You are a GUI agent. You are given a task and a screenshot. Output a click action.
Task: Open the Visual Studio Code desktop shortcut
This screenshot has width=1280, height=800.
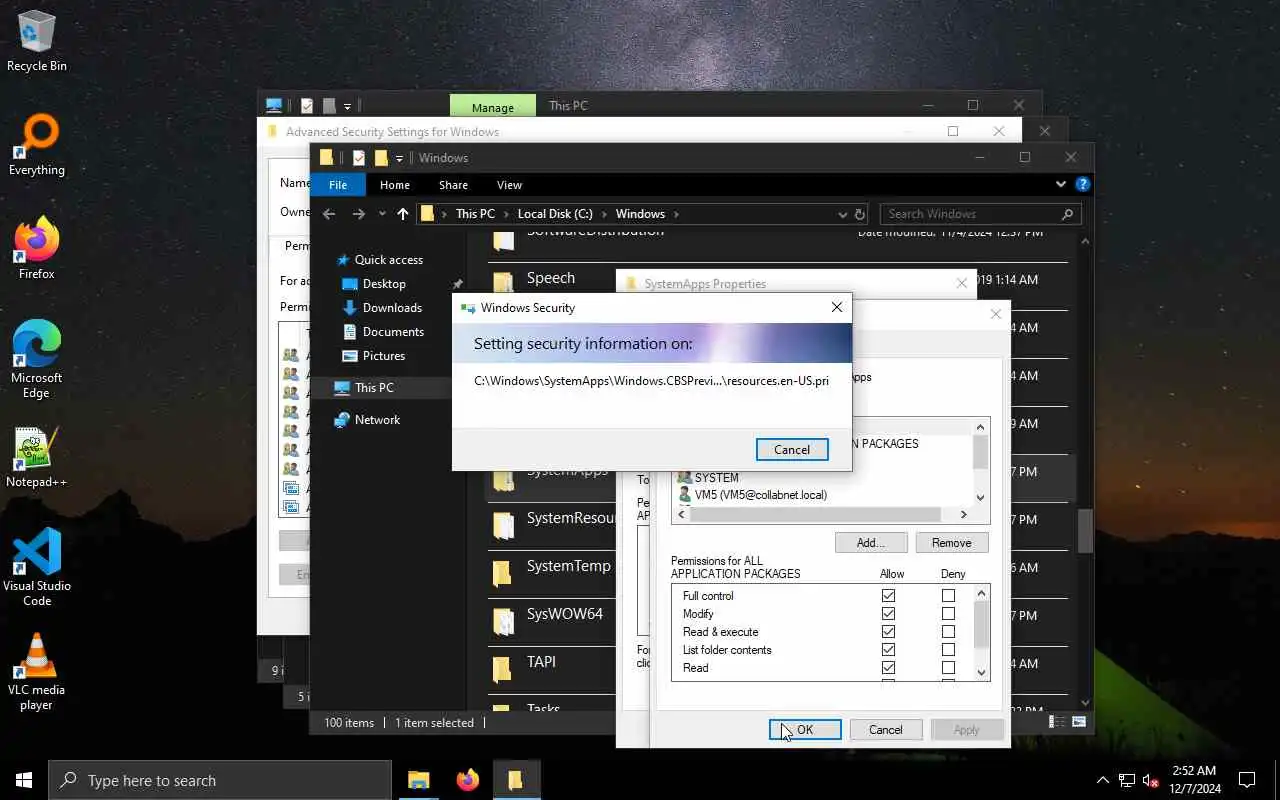37,568
